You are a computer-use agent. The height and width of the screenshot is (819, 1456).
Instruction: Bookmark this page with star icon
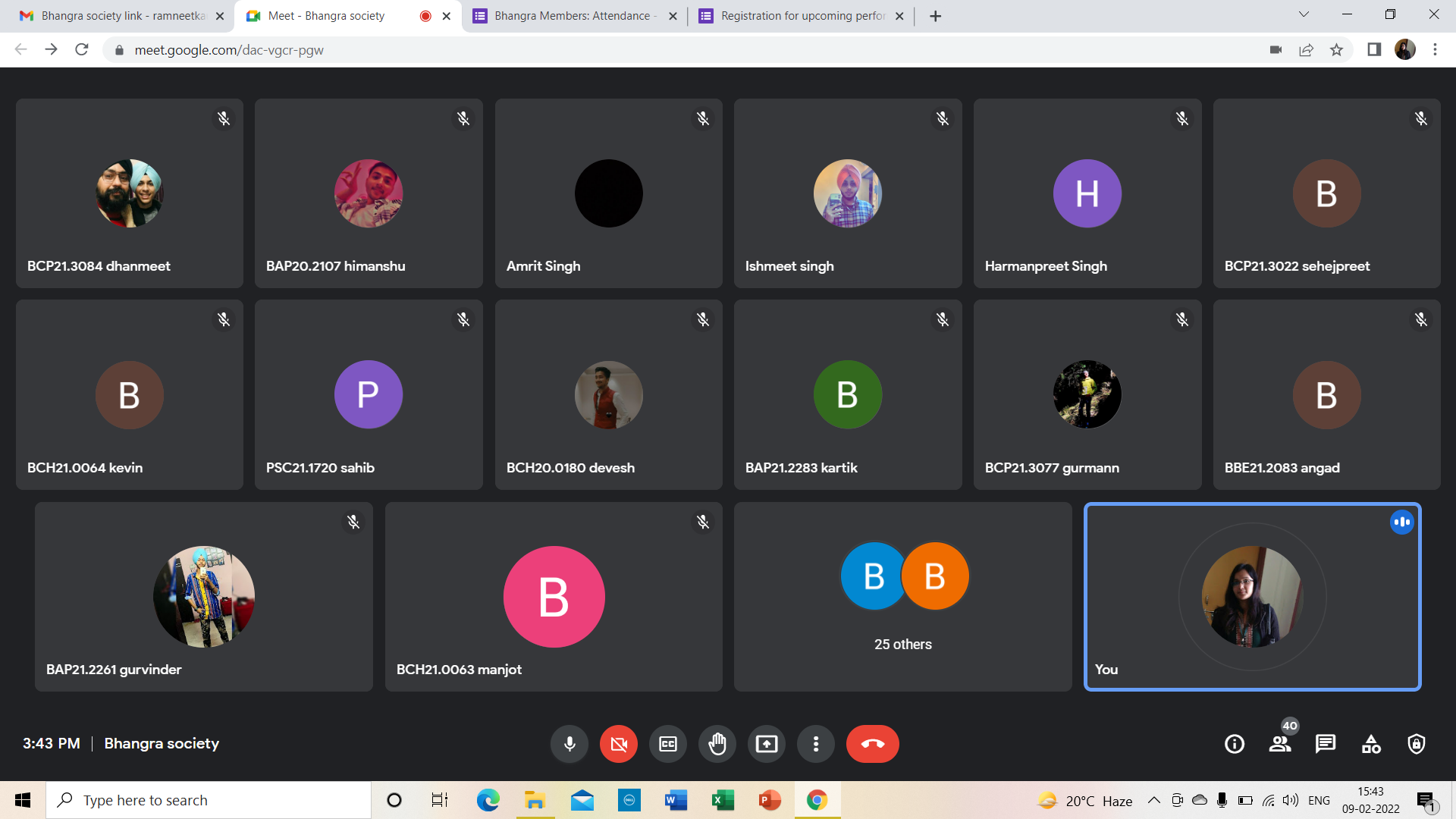pyautogui.click(x=1336, y=50)
